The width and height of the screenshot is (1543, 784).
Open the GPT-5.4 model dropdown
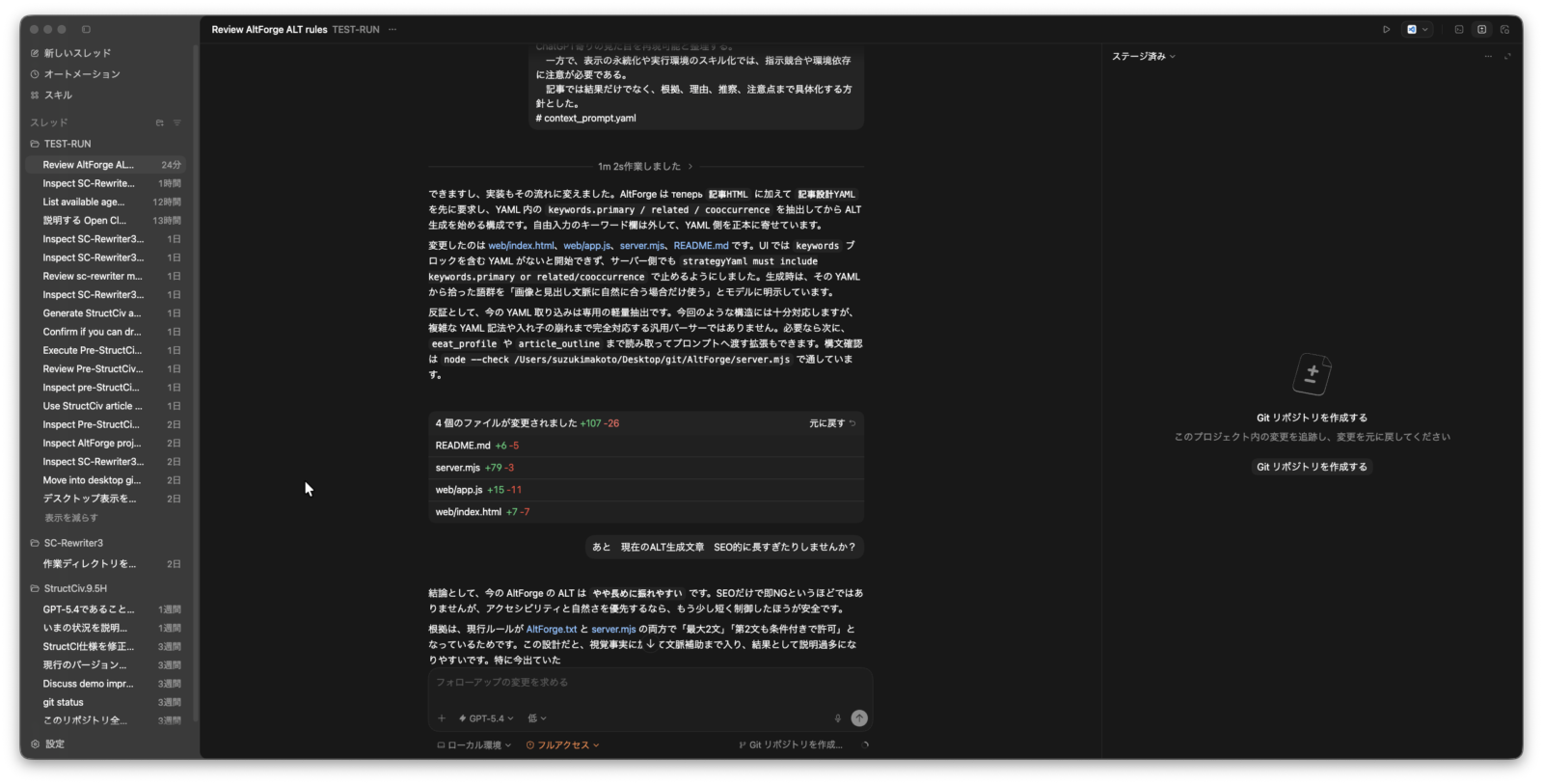tap(486, 718)
